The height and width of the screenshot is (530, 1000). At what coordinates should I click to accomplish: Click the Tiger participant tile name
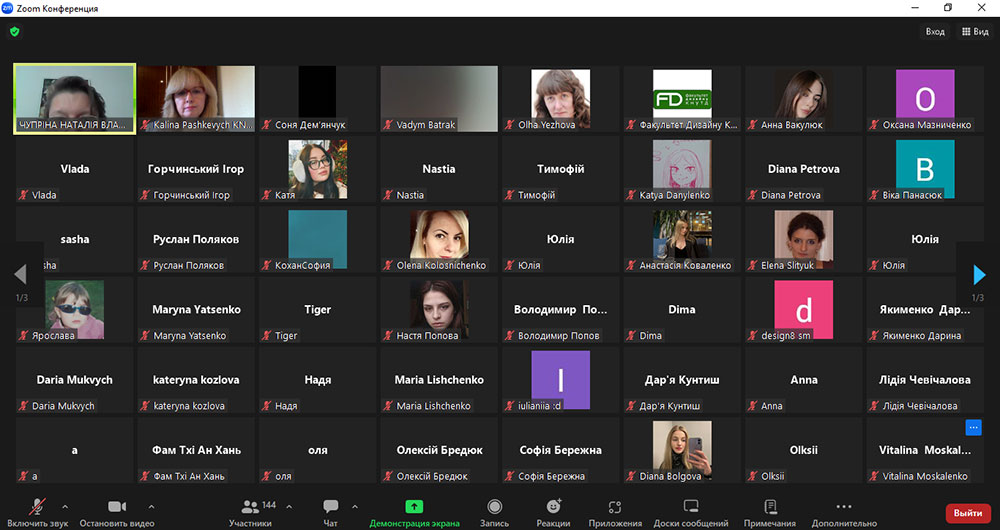[x=318, y=309]
